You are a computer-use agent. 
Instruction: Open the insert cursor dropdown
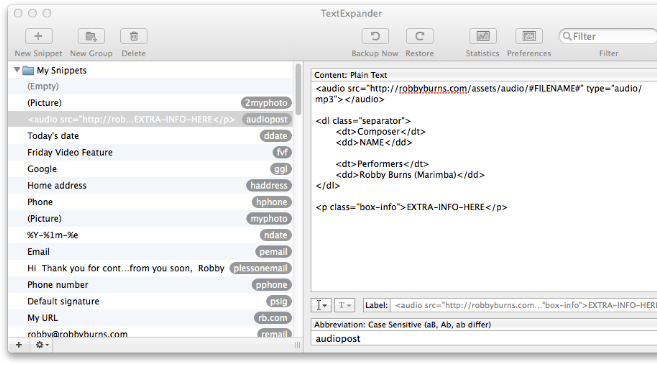pyautogui.click(x=321, y=305)
